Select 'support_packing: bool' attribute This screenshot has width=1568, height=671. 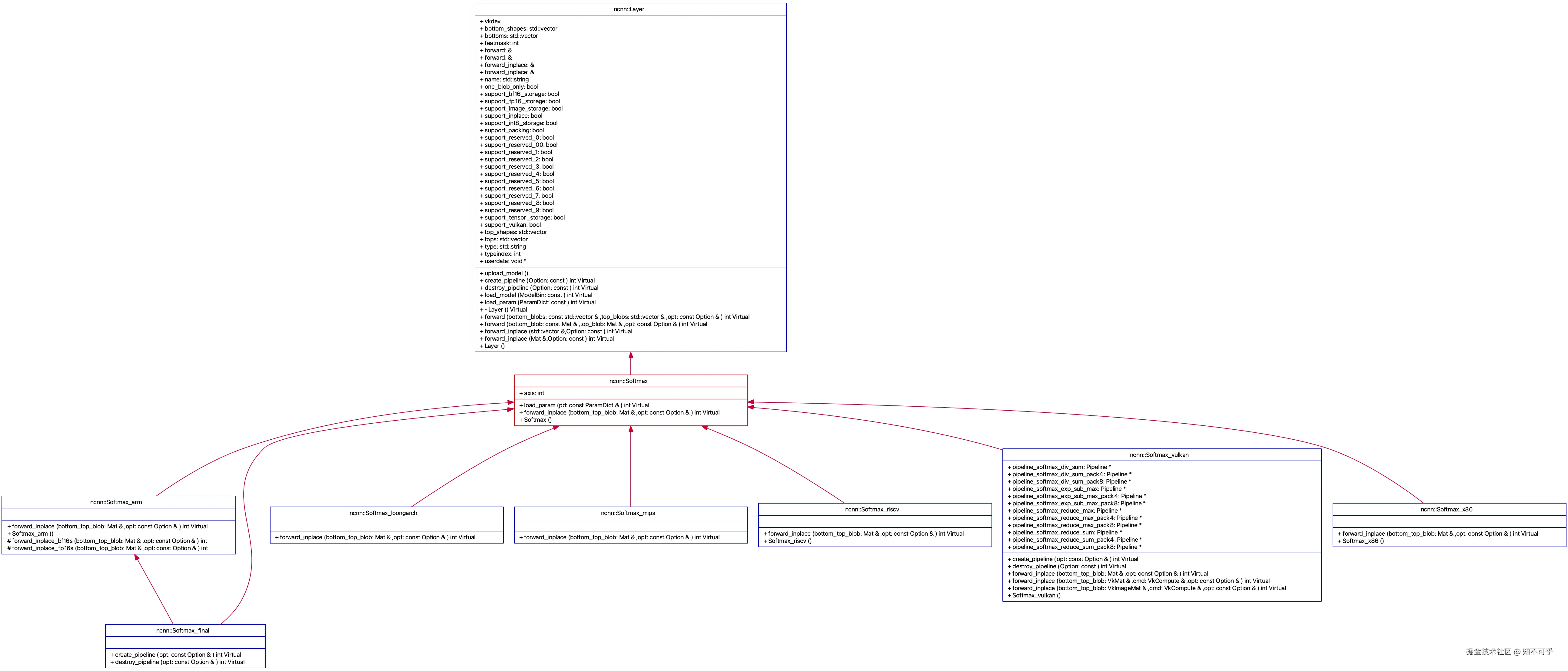pyautogui.click(x=512, y=130)
